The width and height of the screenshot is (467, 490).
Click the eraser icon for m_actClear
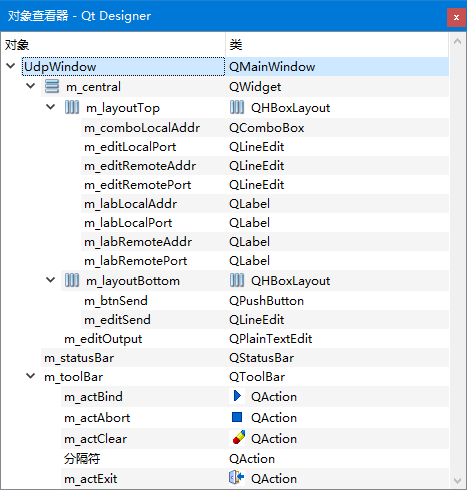click(238, 438)
